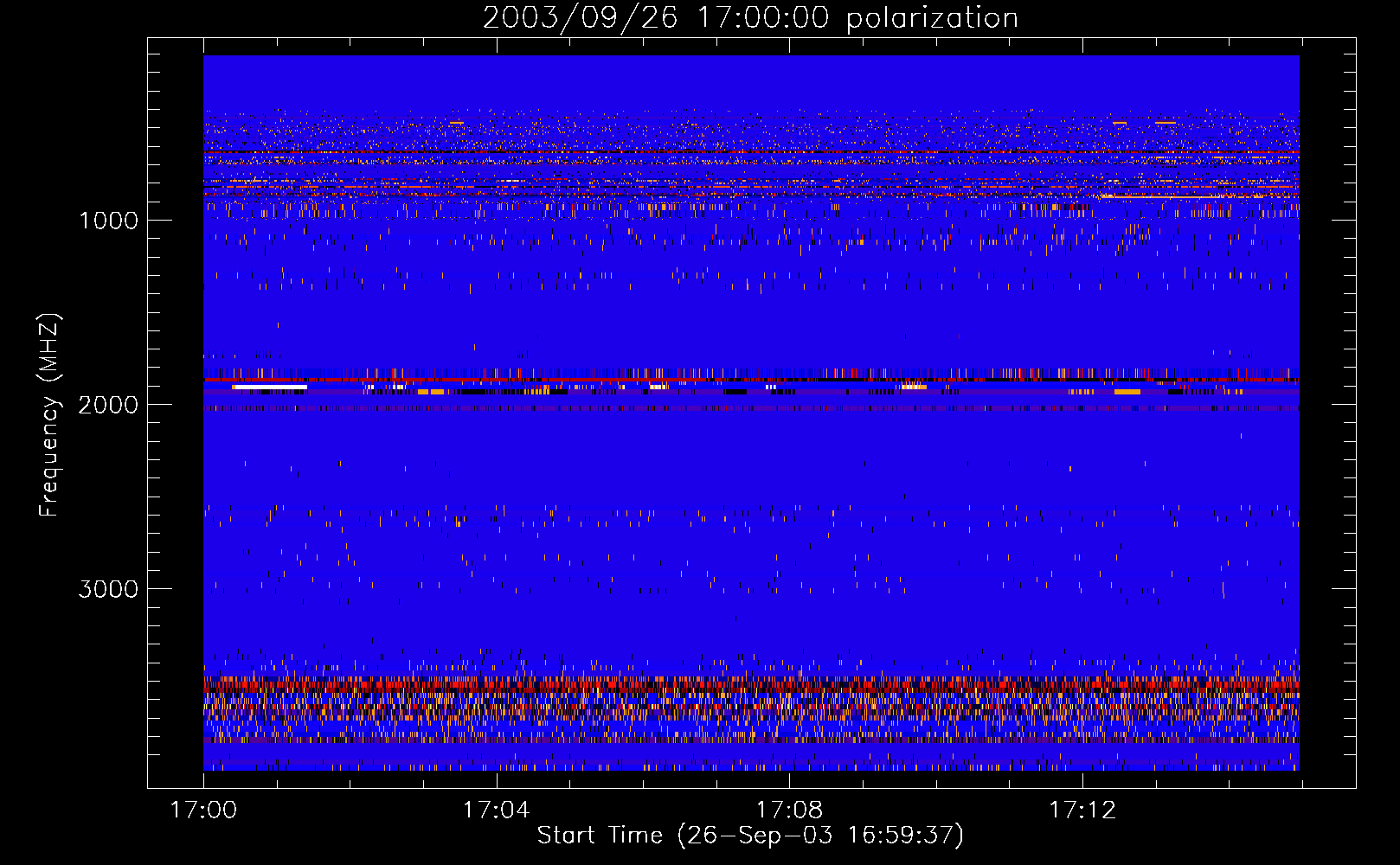Image resolution: width=1400 pixels, height=865 pixels.
Task: Click the plot title "2003/09/26 17:00:00 polarization"
Action: pyautogui.click(x=750, y=17)
